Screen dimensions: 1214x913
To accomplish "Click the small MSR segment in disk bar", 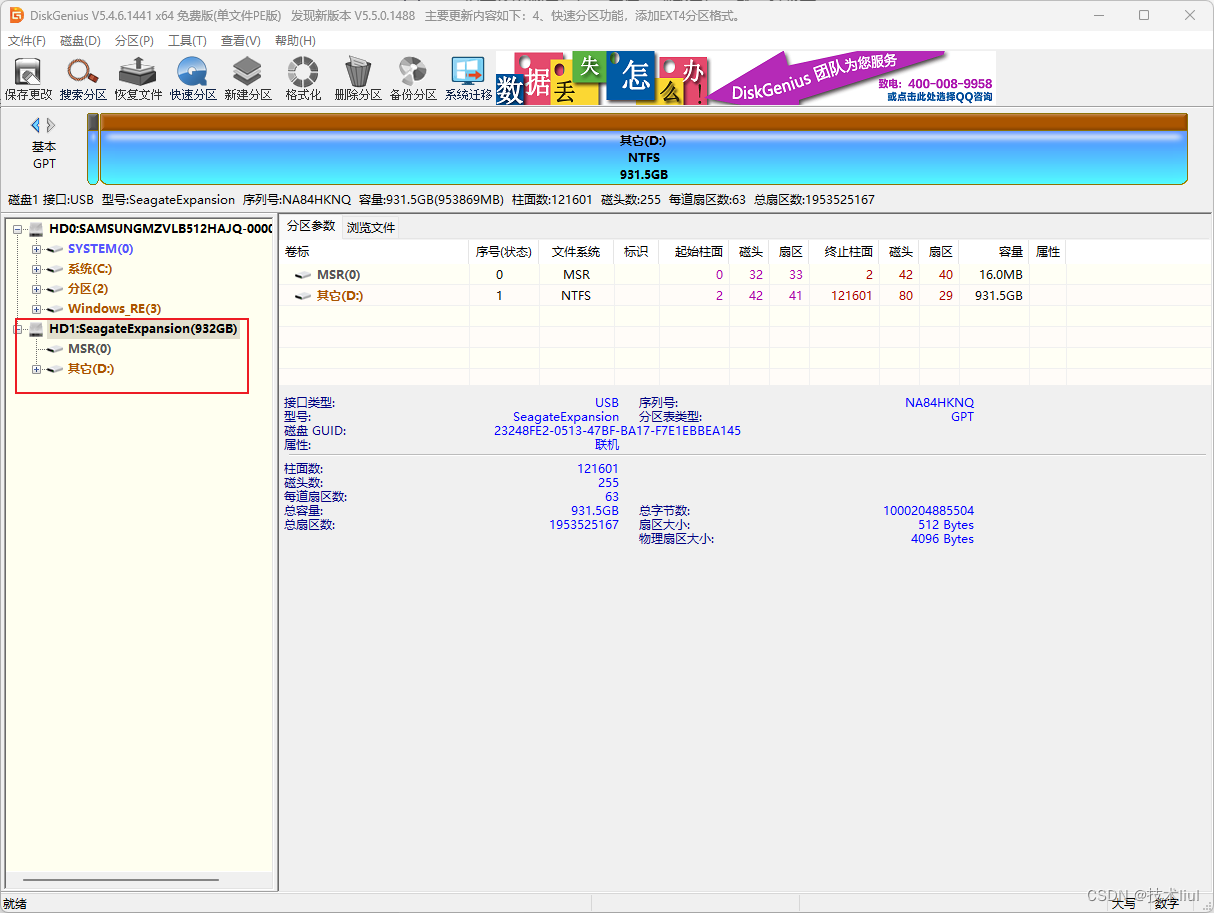I will pyautogui.click(x=93, y=149).
